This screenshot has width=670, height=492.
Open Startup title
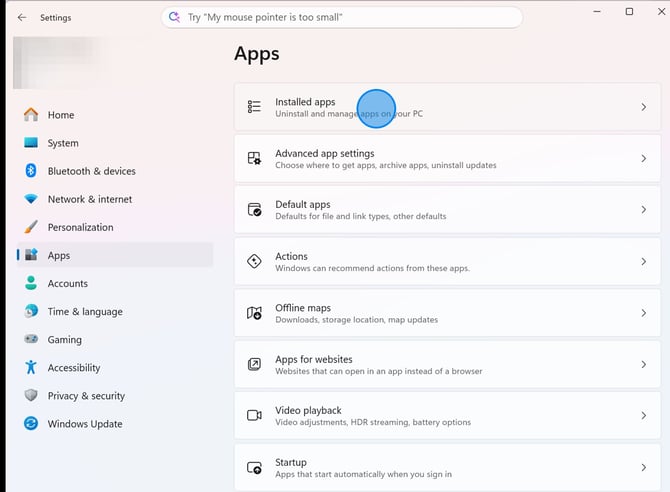click(x=291, y=462)
